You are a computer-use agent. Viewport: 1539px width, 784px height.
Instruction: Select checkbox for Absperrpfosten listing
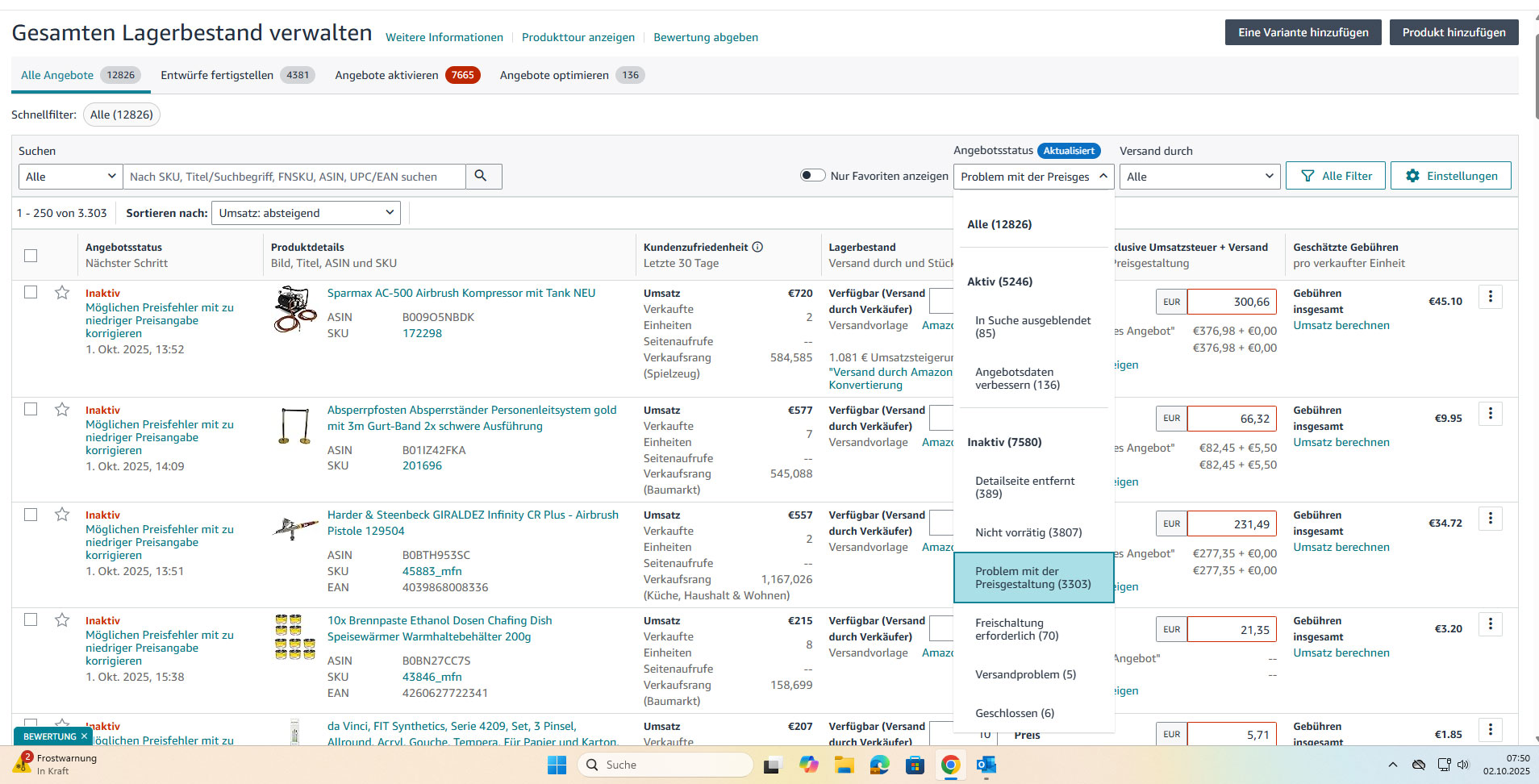pos(31,409)
